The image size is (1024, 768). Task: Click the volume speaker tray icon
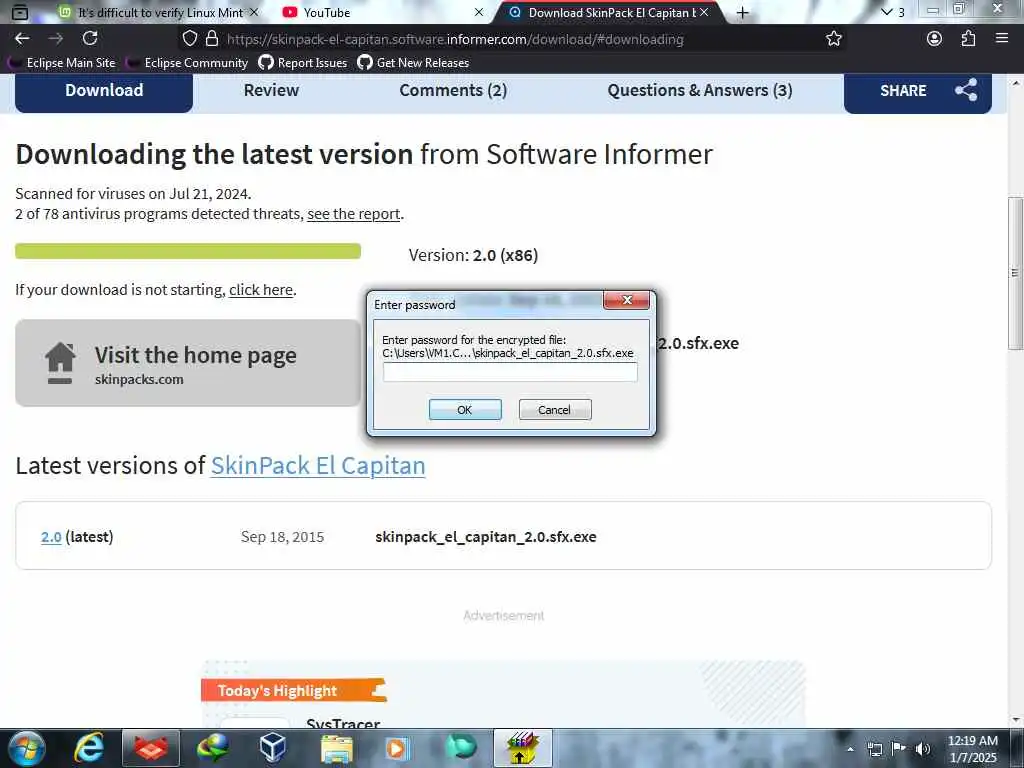tap(923, 749)
